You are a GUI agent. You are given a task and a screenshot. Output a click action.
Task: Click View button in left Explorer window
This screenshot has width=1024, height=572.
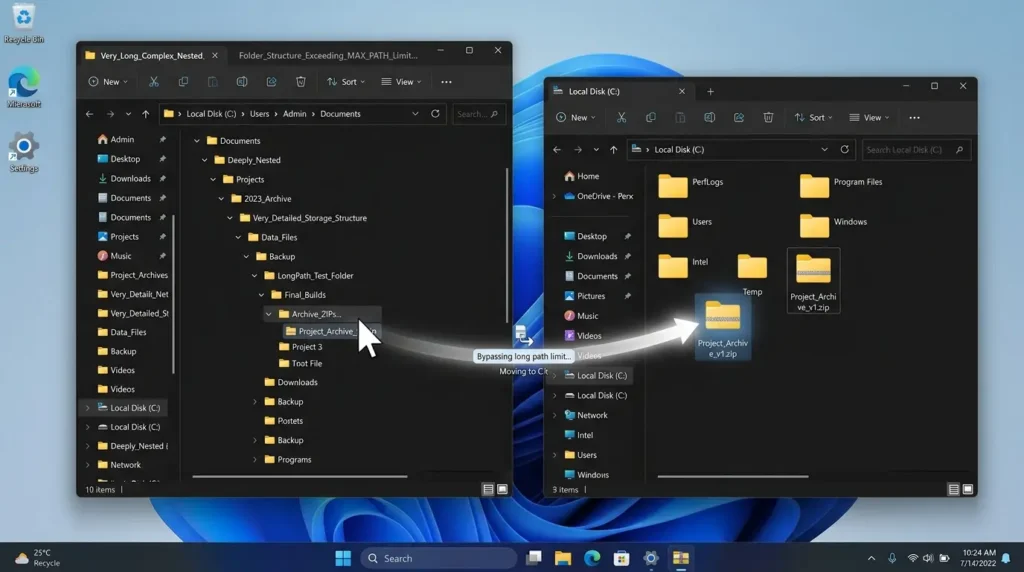point(402,82)
